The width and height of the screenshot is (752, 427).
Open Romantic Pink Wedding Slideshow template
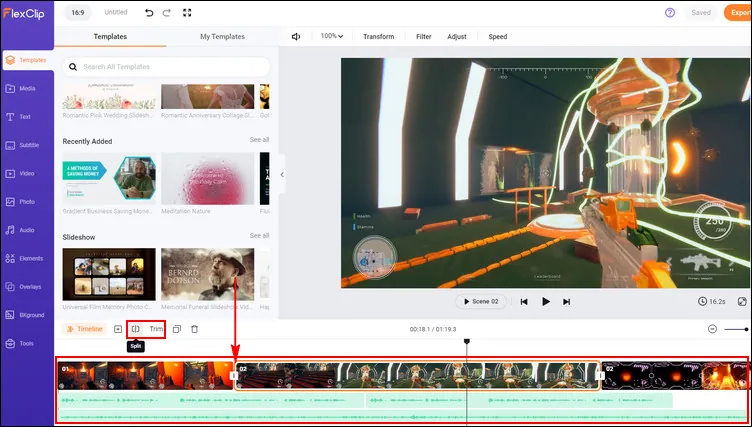[x=109, y=96]
